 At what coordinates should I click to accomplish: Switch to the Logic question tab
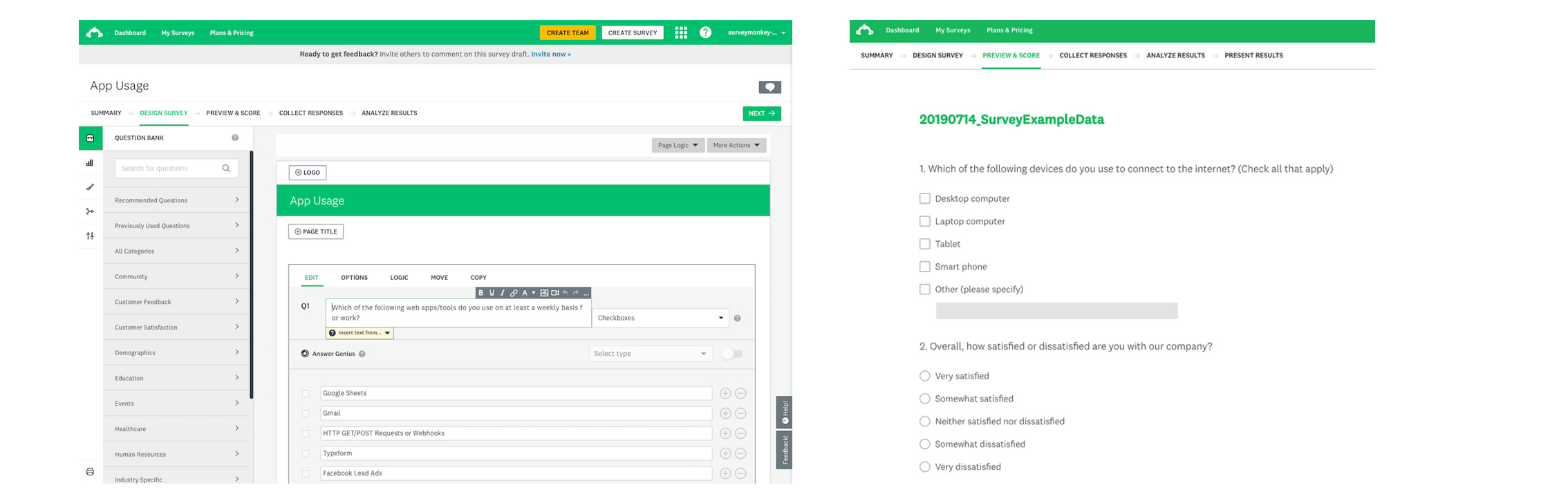[399, 278]
